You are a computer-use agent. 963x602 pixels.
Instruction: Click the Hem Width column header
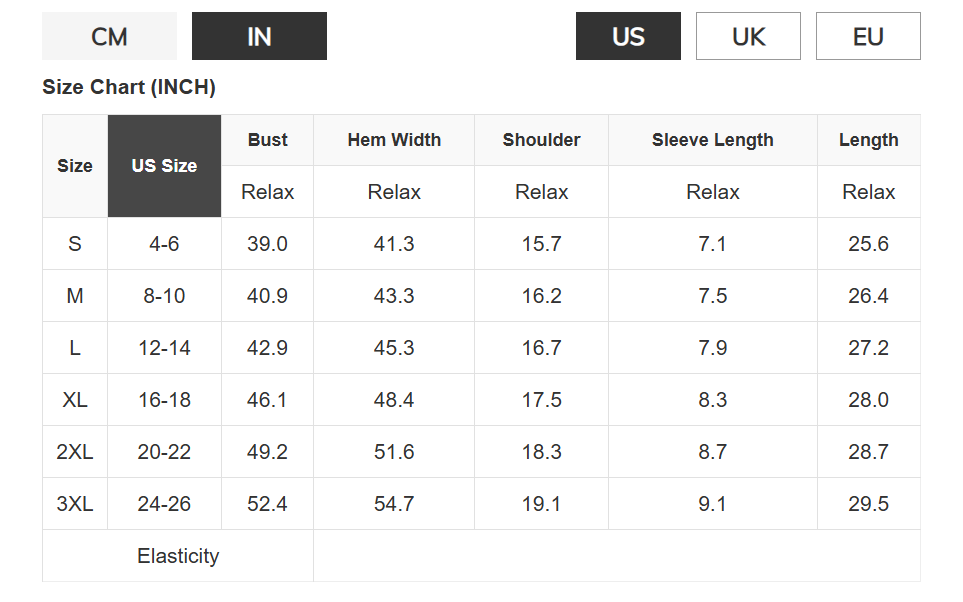[x=394, y=140]
